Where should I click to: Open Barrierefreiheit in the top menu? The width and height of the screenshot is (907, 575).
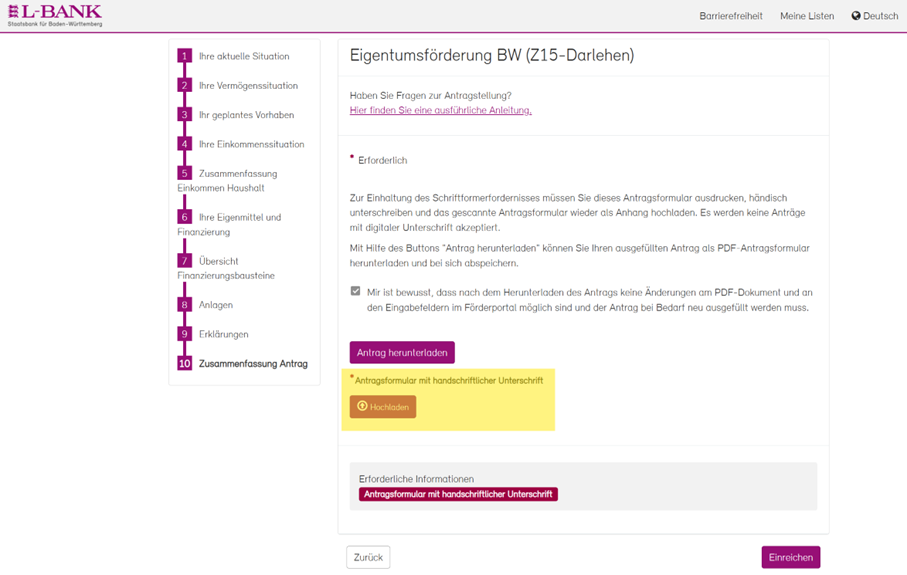730,16
